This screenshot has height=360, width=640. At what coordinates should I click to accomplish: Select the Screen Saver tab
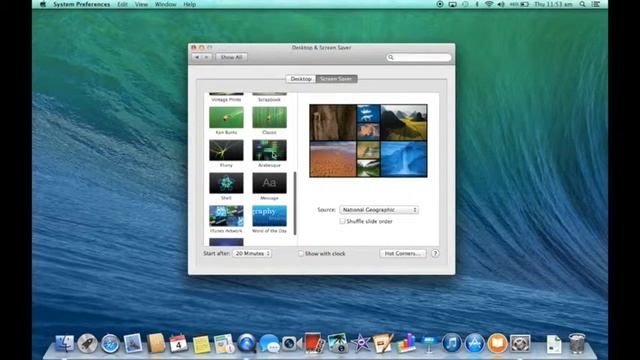coord(336,79)
